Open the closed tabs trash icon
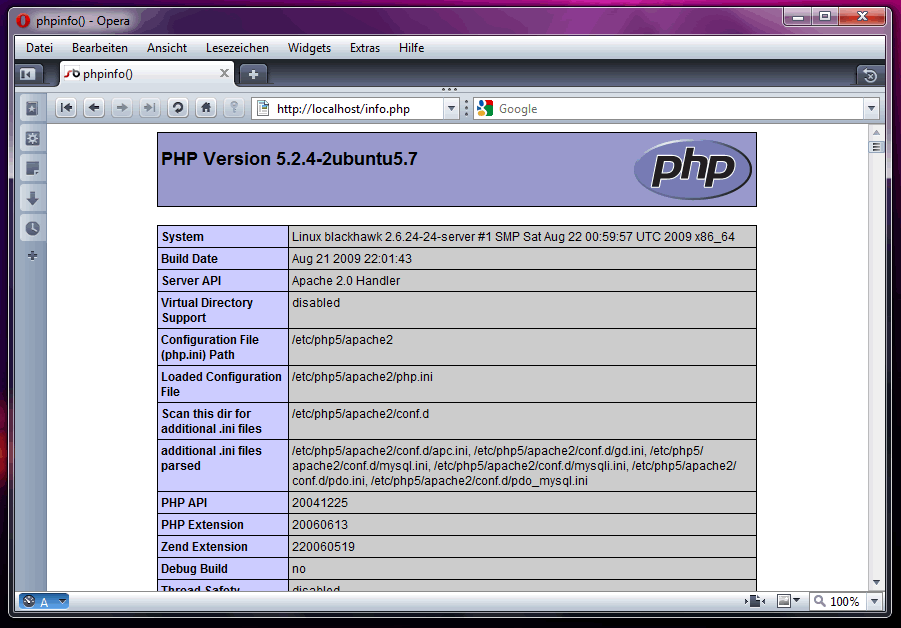The image size is (901, 628). (870, 75)
